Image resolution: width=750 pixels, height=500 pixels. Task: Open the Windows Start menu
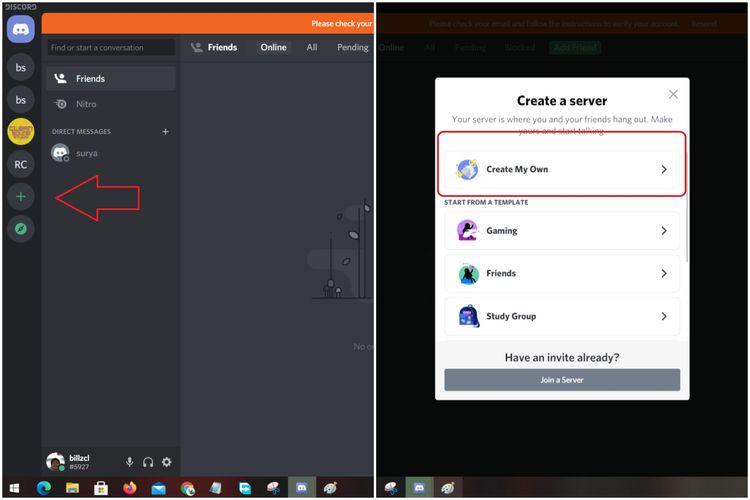point(14,488)
